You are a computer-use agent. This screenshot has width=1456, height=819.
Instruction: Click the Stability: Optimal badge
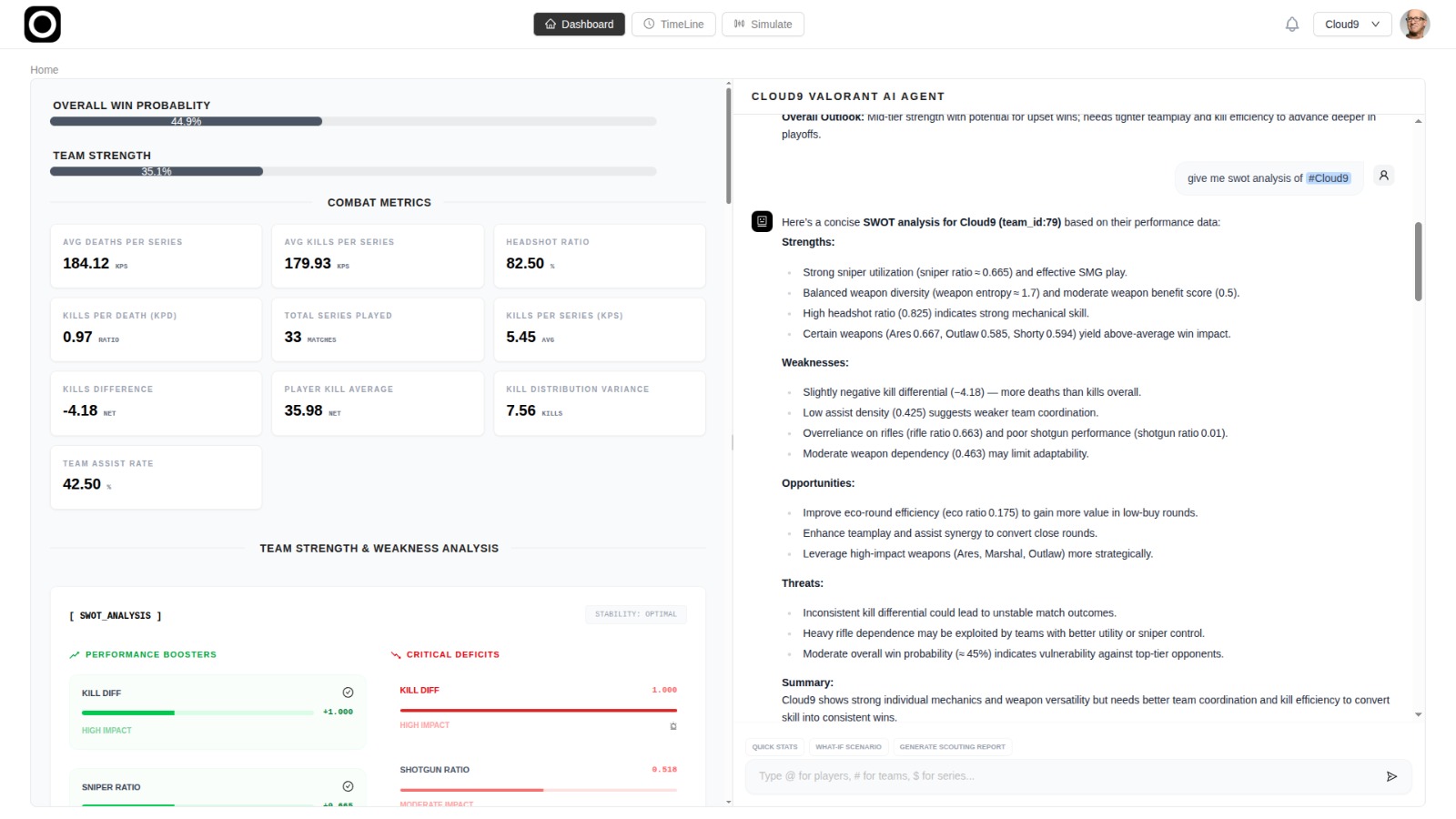(636, 614)
